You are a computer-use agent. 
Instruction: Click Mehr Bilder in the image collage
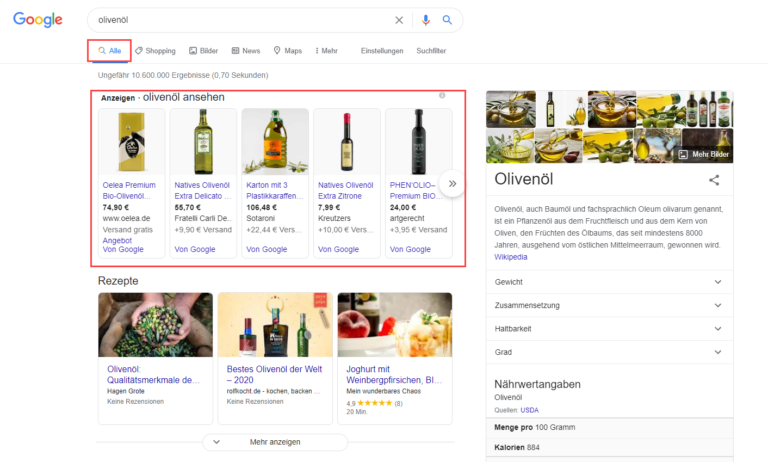point(705,154)
